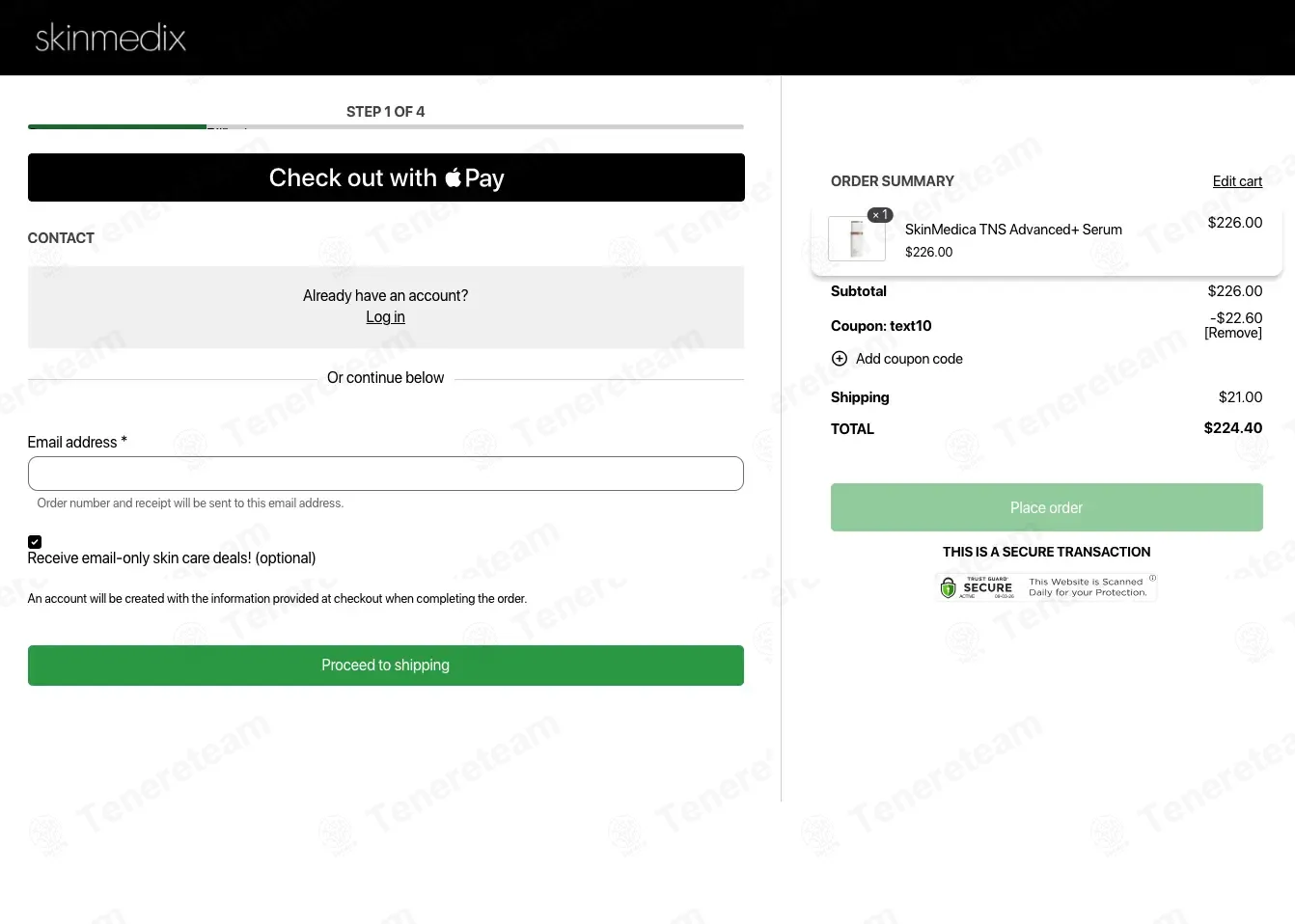
Task: Click Place order button
Action: [x=1047, y=507]
